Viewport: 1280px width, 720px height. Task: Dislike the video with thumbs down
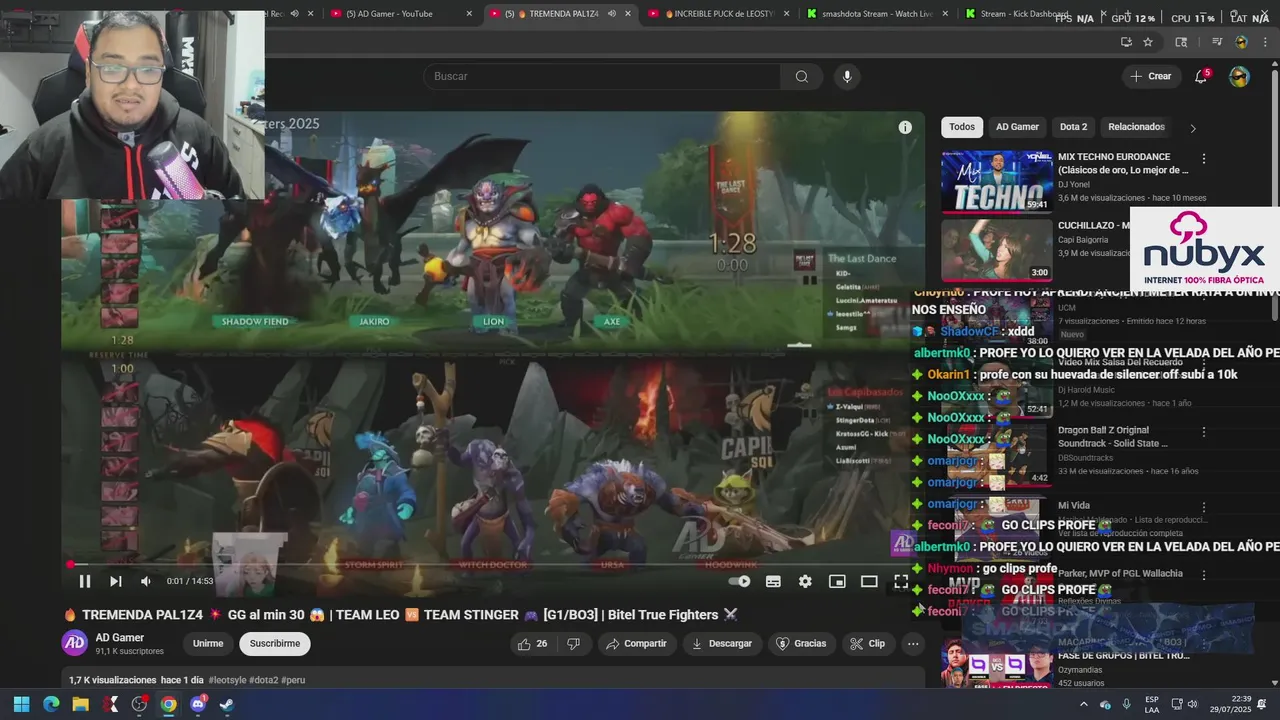point(573,643)
